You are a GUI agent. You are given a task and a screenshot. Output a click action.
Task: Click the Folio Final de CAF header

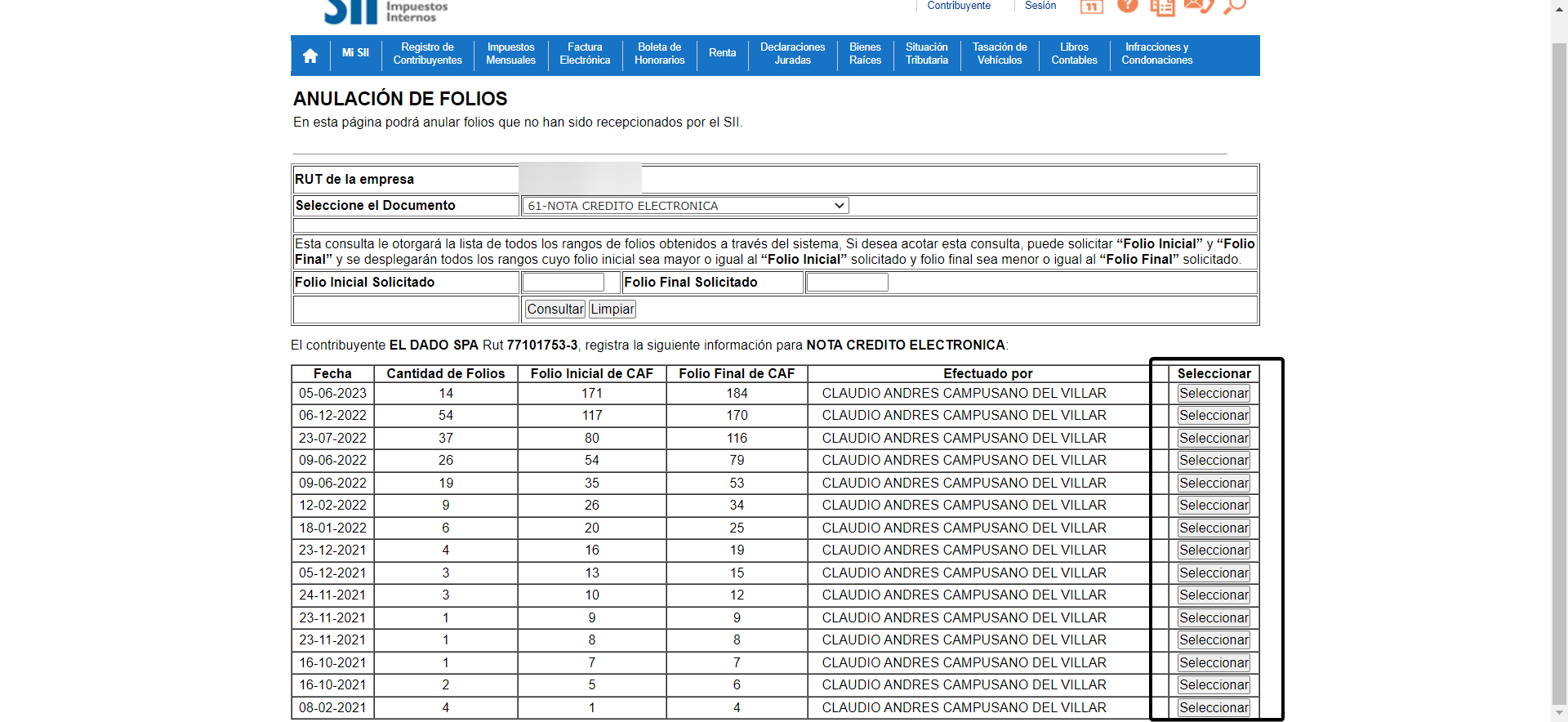pos(737,374)
